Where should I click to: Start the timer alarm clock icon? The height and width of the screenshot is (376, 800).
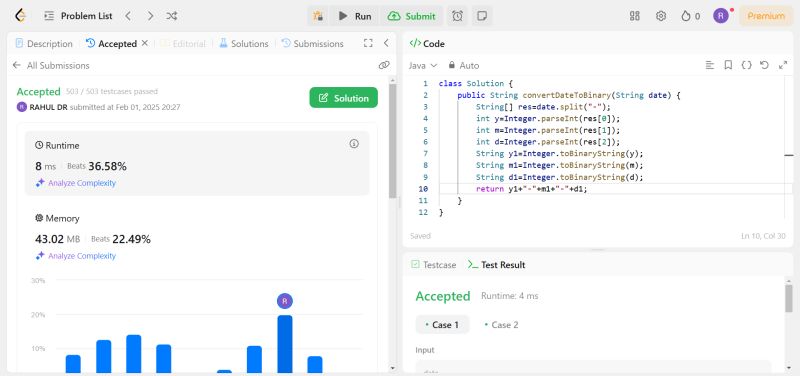457,16
